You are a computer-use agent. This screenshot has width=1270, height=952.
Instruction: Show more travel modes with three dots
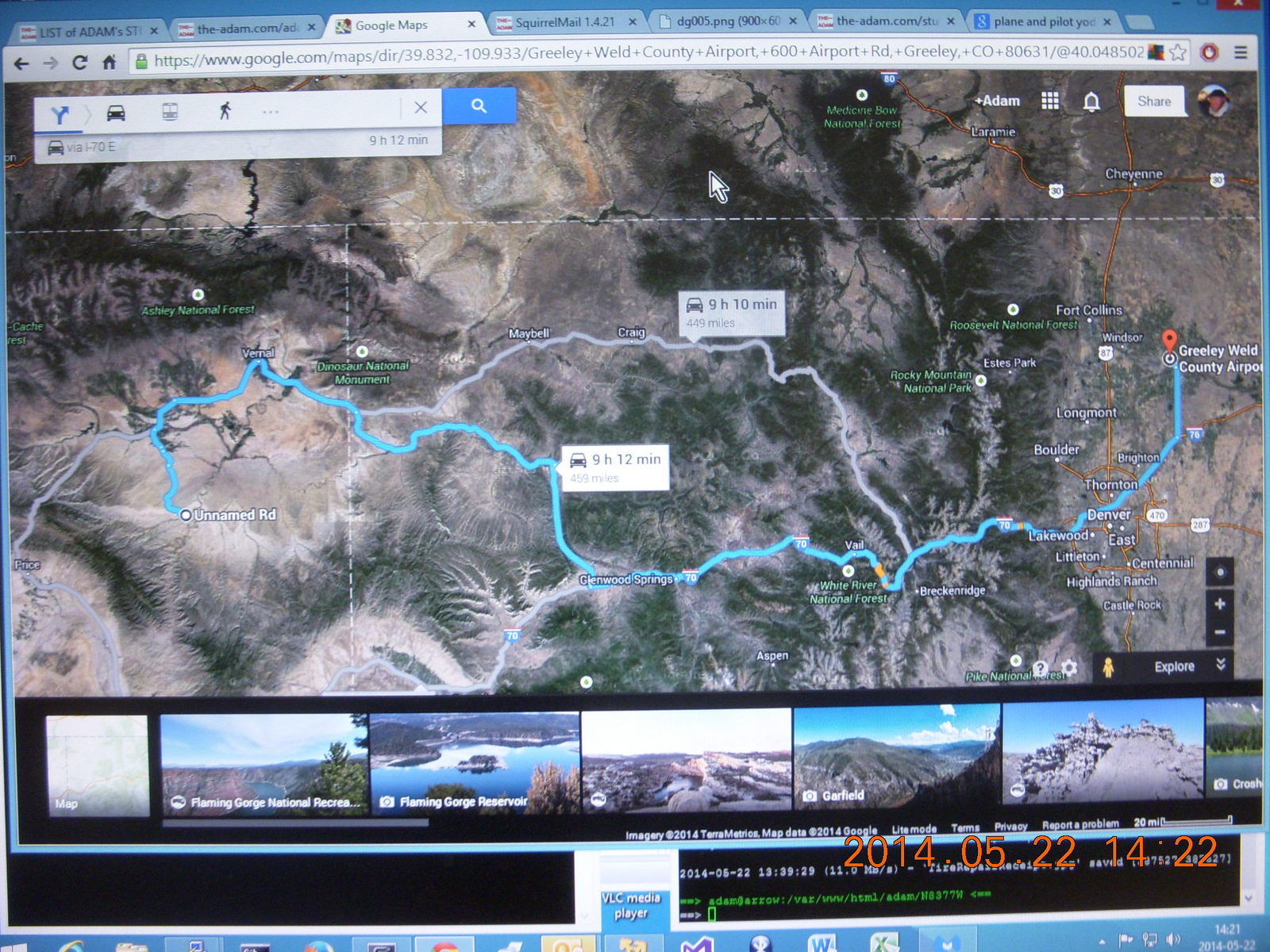[x=271, y=111]
